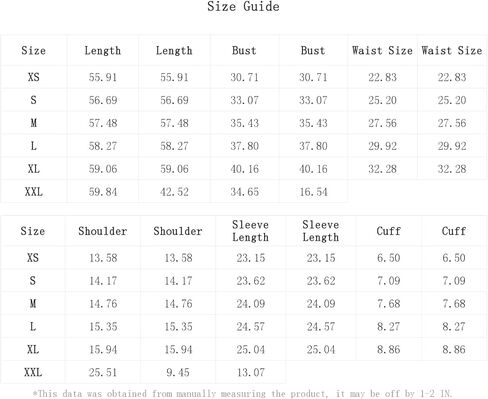488x399 pixels.
Task: Click the 42.52 value in top table
Action: coord(174,192)
